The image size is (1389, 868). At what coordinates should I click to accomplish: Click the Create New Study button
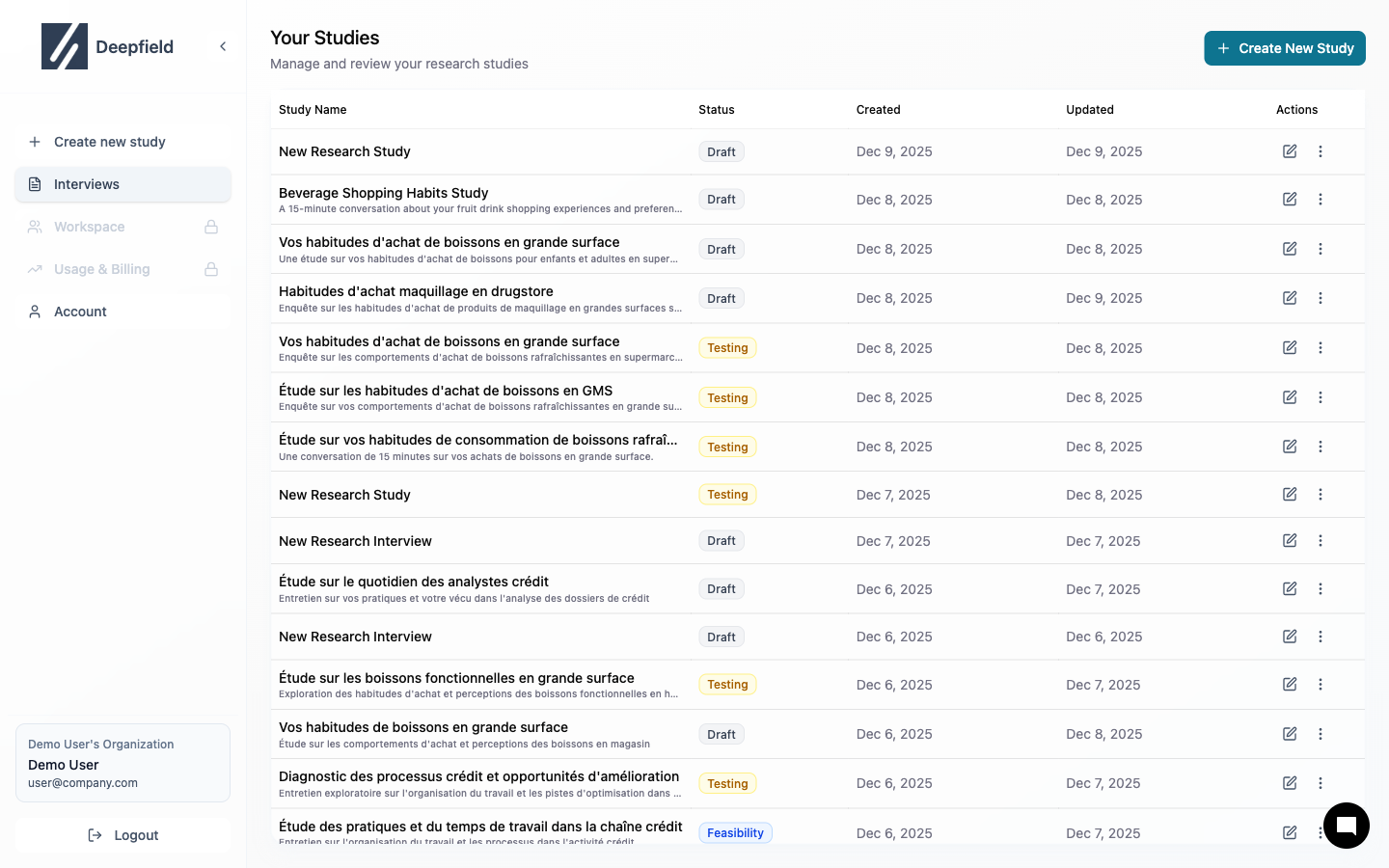1285,48
